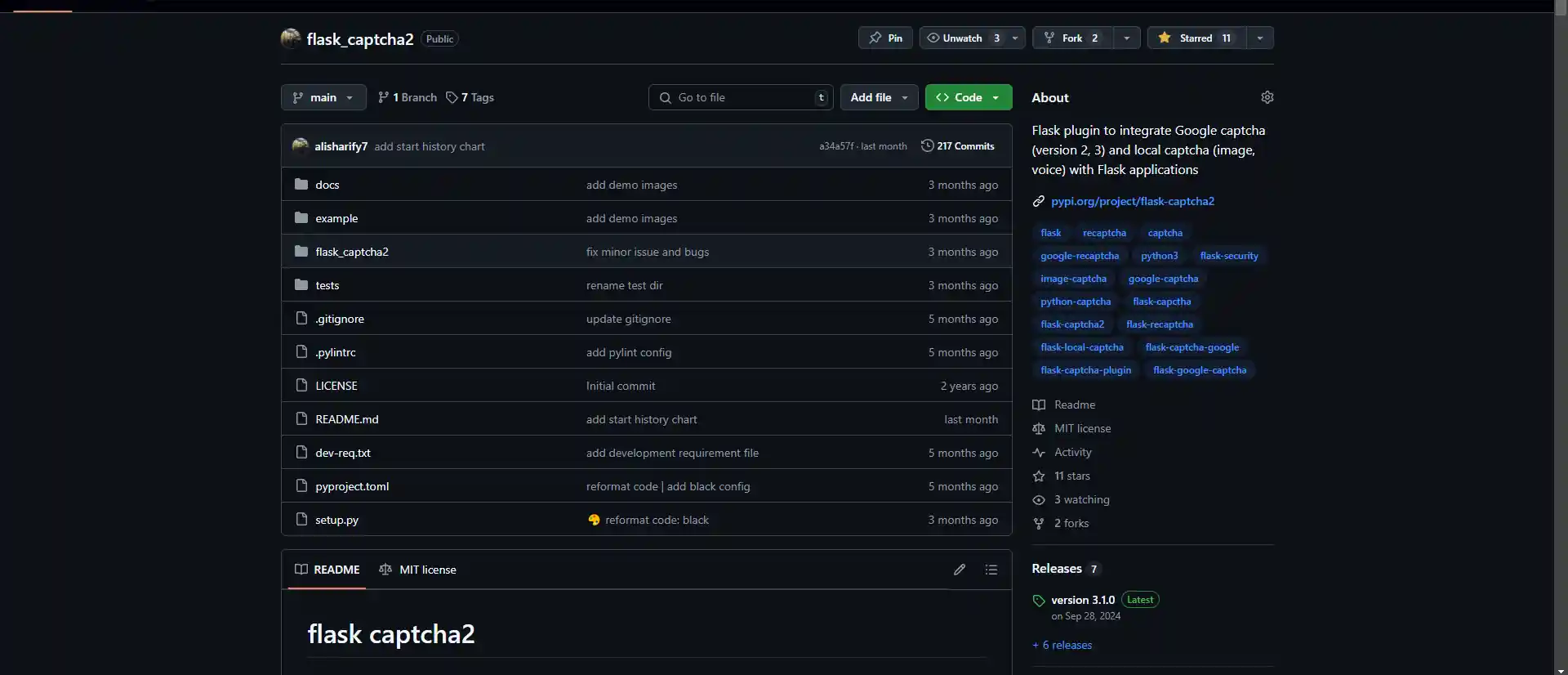The height and width of the screenshot is (675, 1568).
Task: Click the edit README pencil icon
Action: [x=960, y=570]
